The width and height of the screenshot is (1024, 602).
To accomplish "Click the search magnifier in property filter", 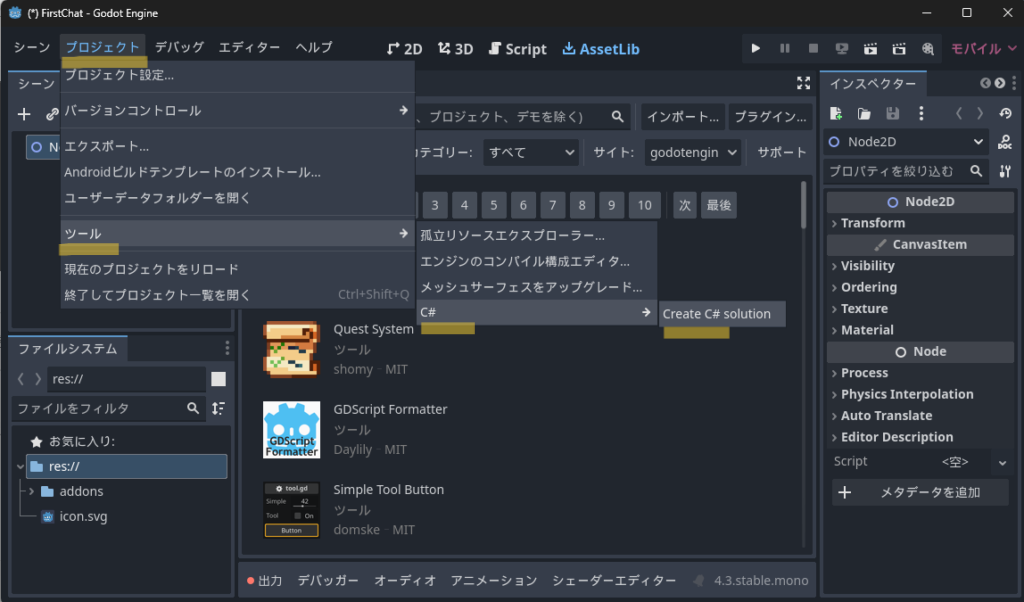I will click(976, 171).
